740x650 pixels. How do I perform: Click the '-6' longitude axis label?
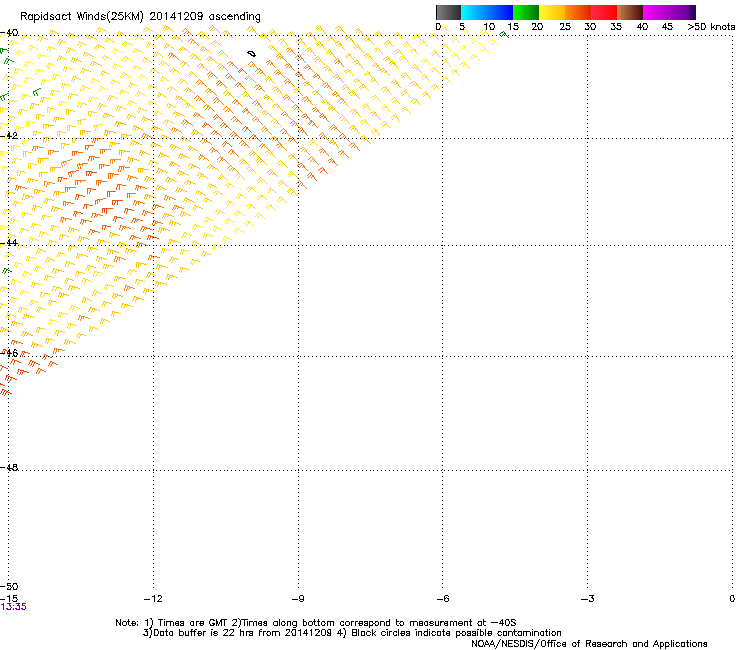(x=443, y=599)
